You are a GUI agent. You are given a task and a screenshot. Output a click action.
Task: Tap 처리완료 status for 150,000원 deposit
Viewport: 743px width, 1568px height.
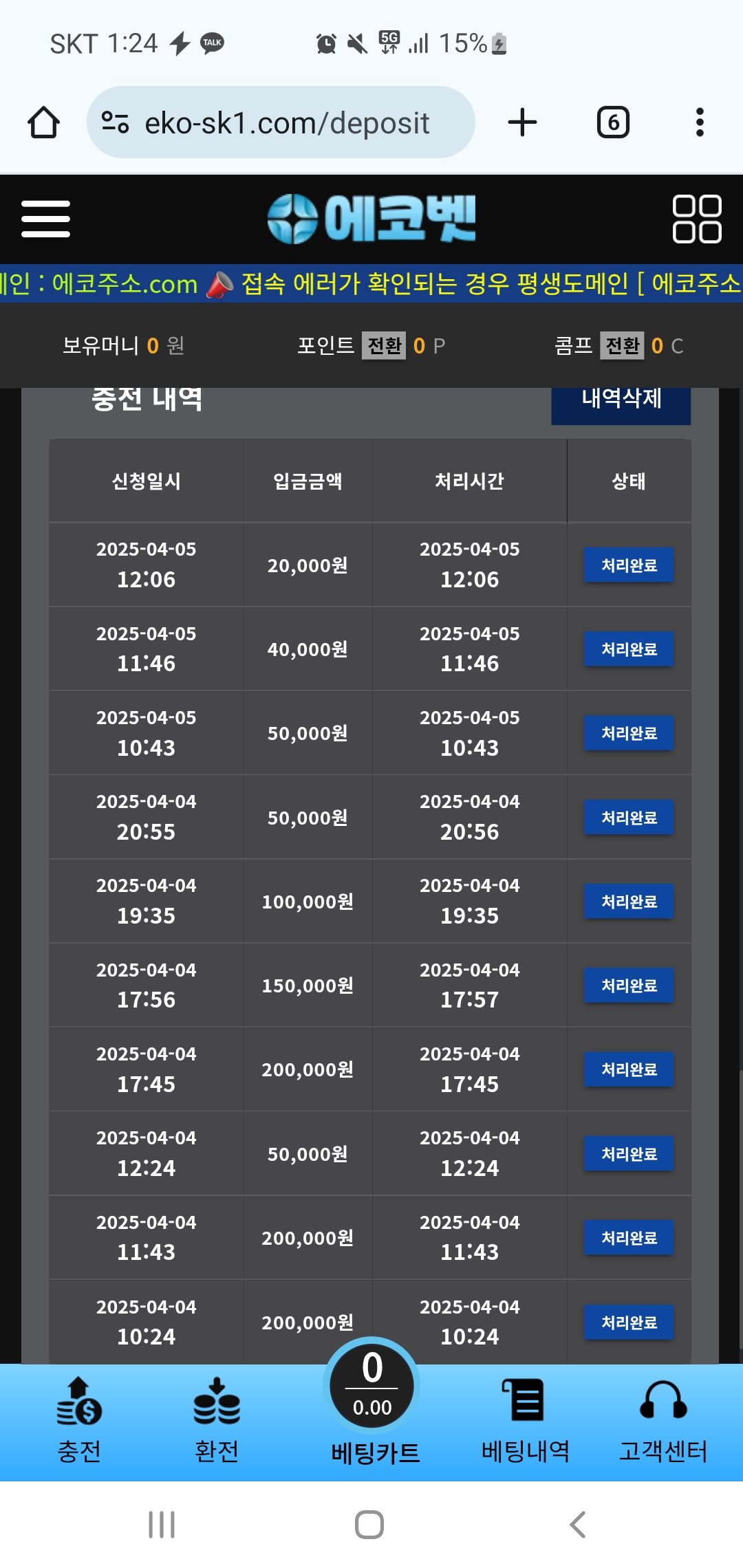[629, 986]
